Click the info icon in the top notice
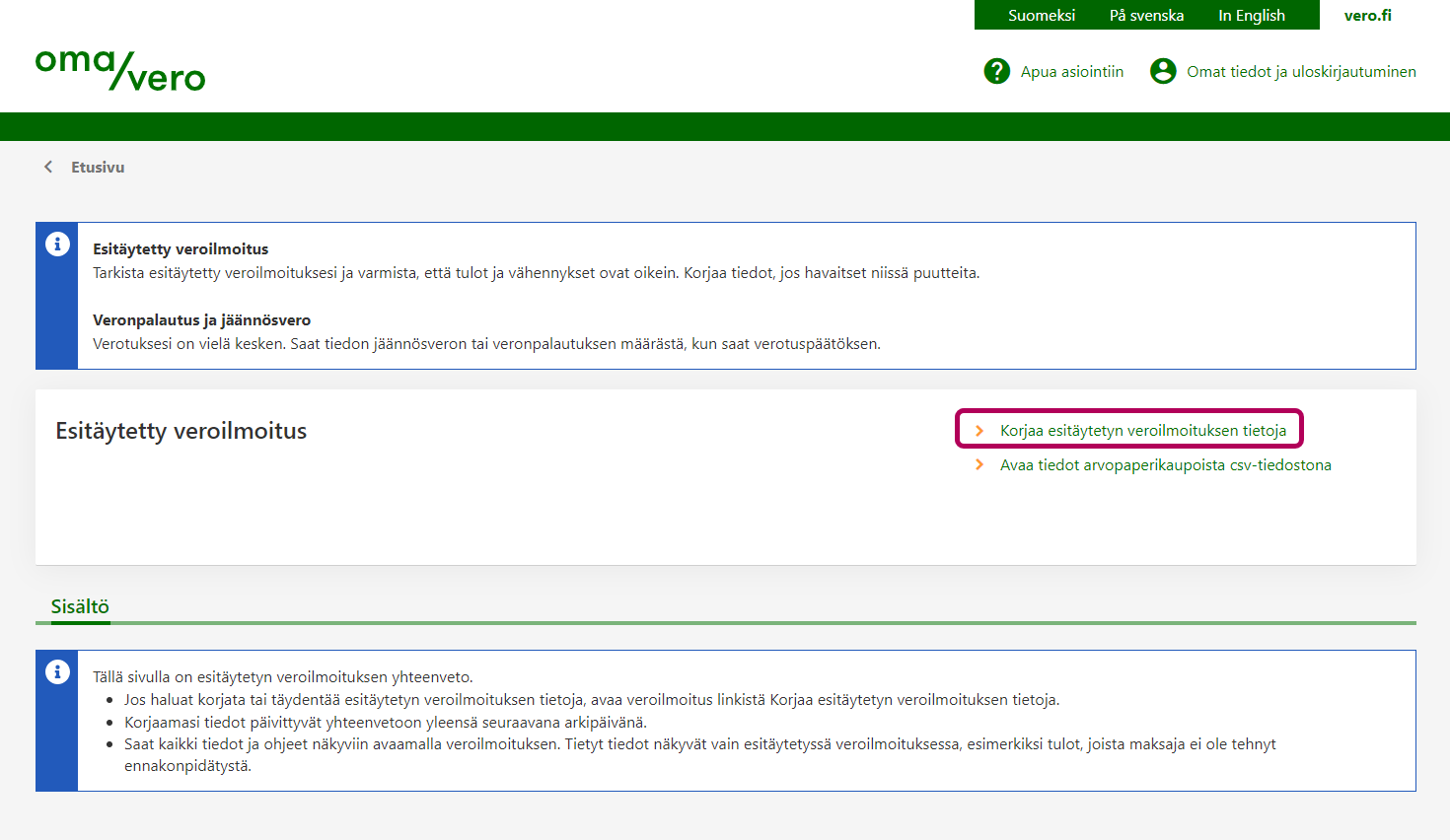Image resolution: width=1450 pixels, height=840 pixels. (x=57, y=245)
